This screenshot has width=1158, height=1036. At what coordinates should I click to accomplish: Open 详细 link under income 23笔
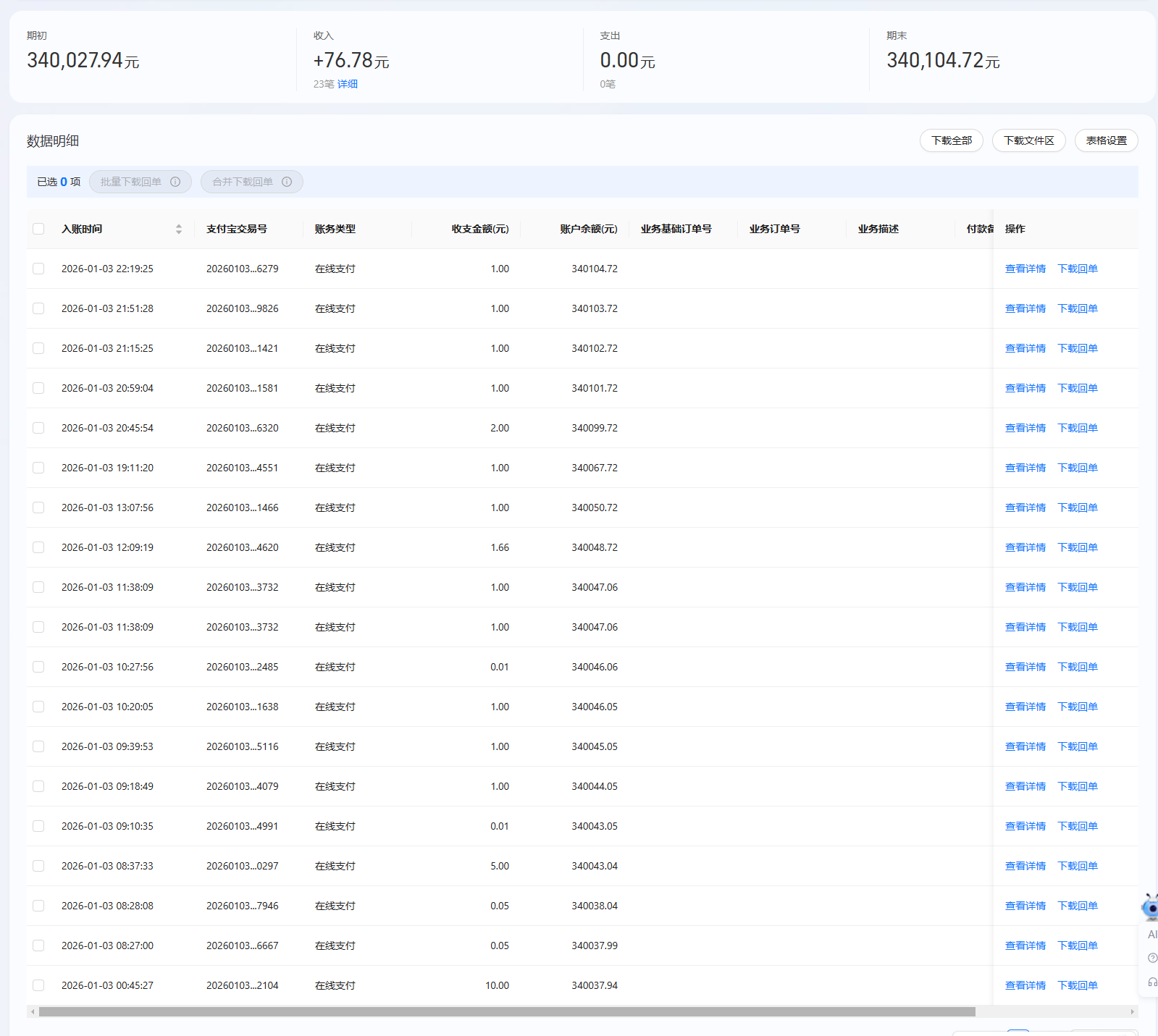coord(348,84)
